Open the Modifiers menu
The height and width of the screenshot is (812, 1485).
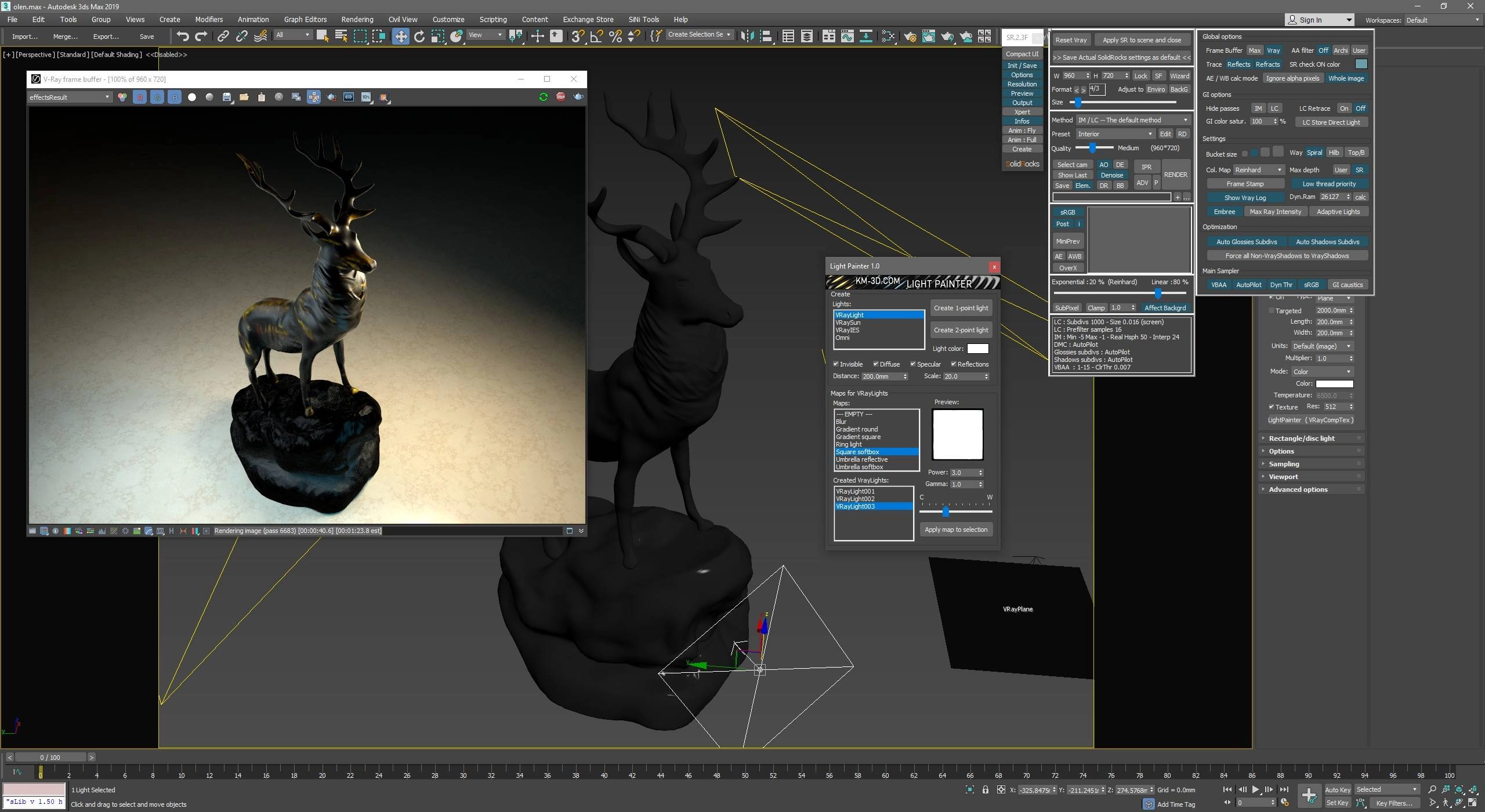209,19
